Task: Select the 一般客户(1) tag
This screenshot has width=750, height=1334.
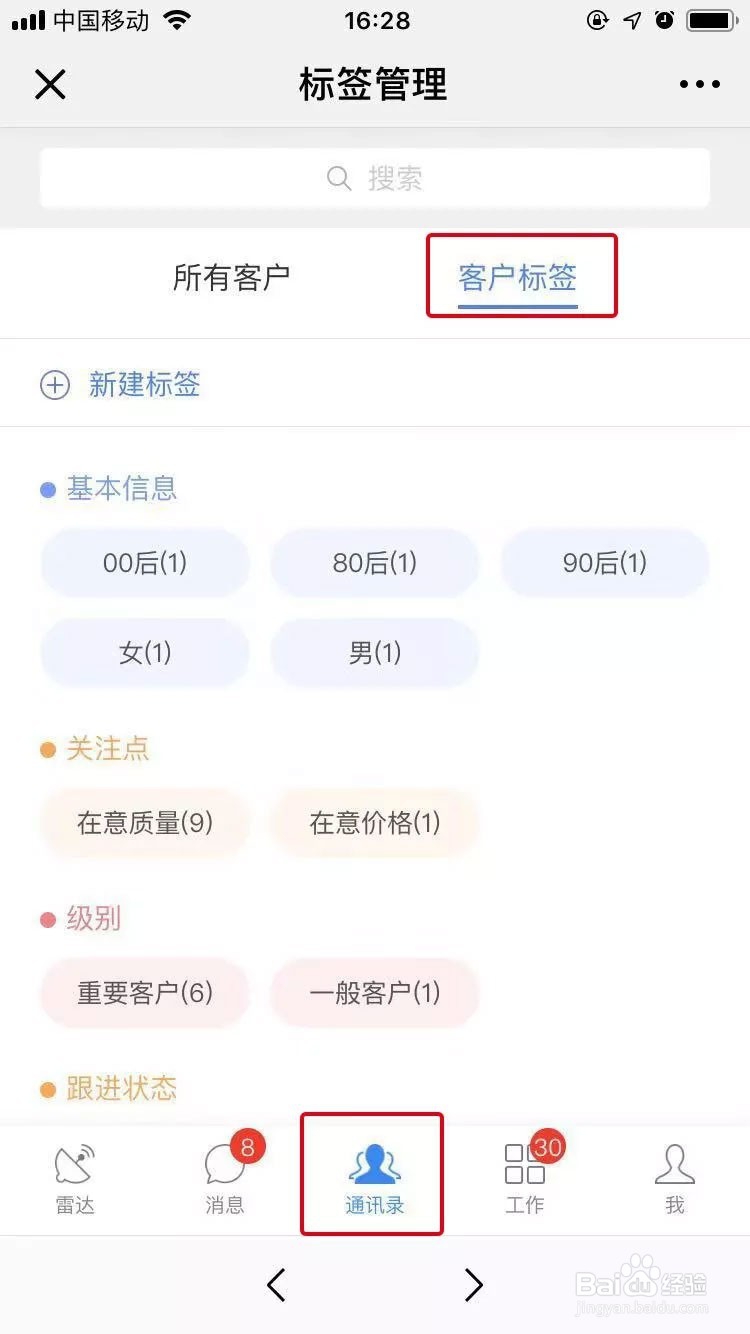Action: point(374,993)
